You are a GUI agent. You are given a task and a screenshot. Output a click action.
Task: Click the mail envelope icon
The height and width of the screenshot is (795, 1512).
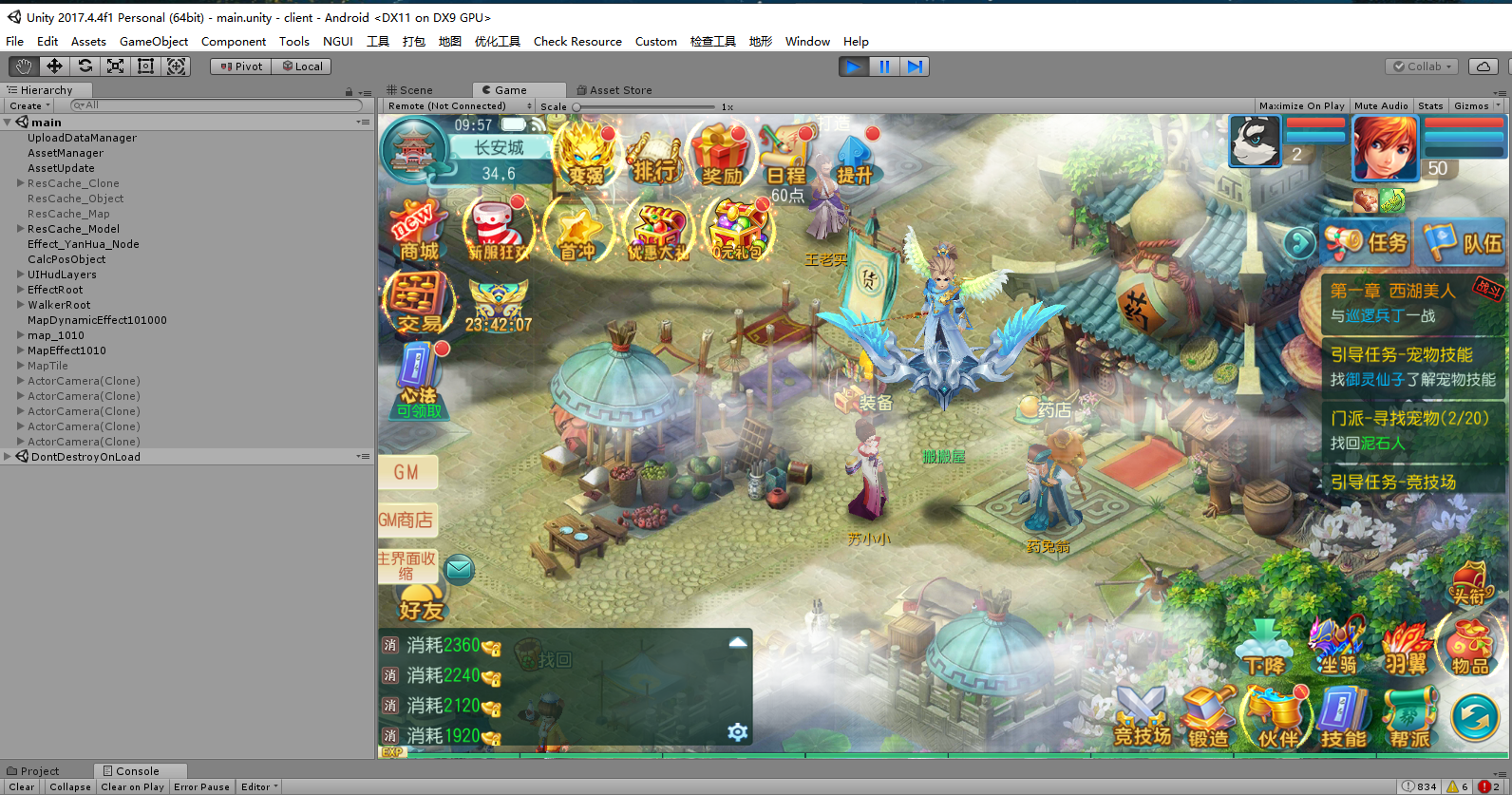click(x=459, y=569)
